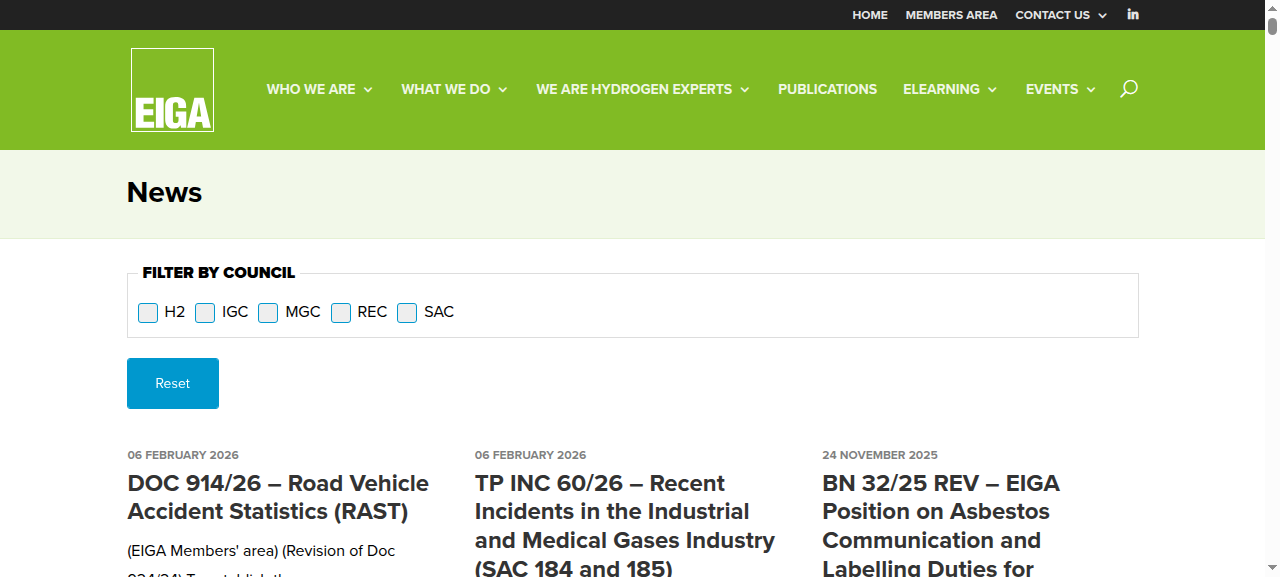Open the LinkedIn icon link

click(x=1133, y=15)
